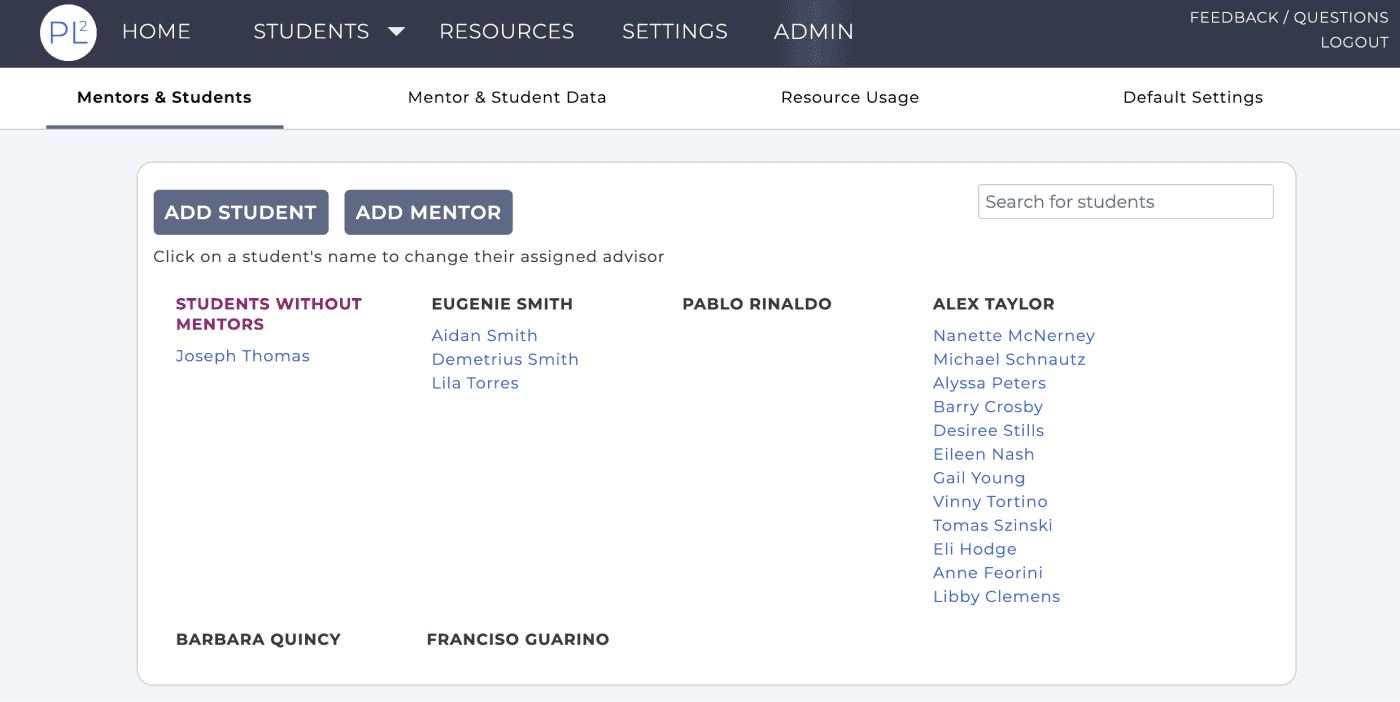Open Settings in the top navigation

click(x=675, y=32)
